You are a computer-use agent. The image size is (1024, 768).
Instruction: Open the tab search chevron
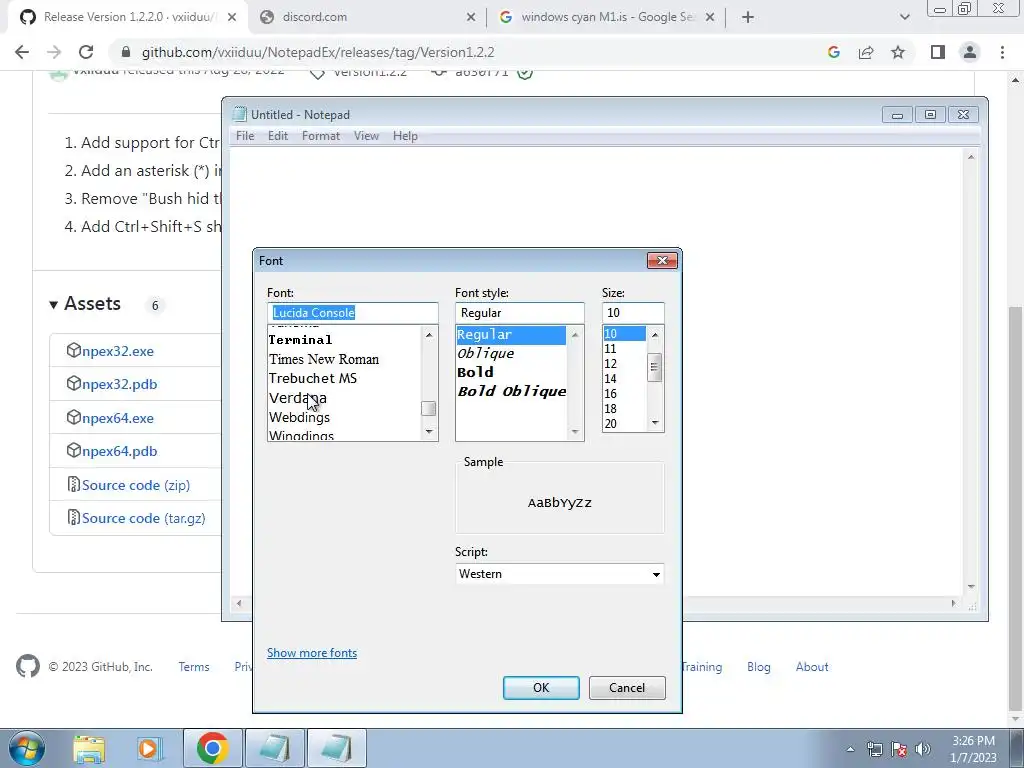point(904,17)
